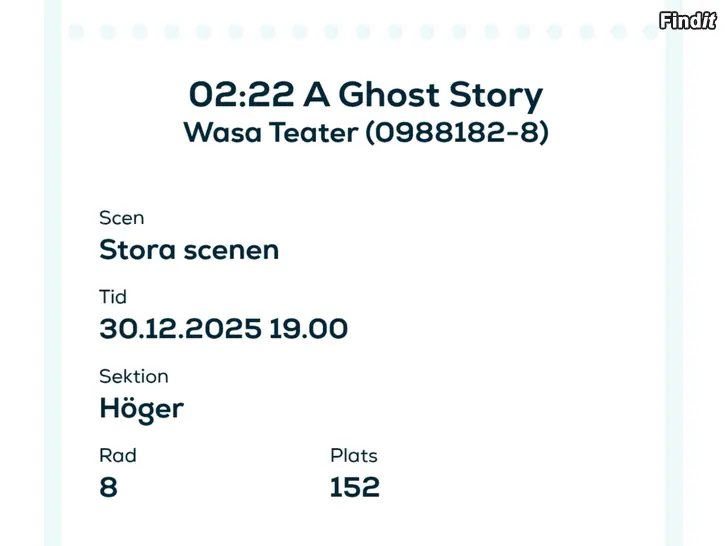Click the showtime 19.00
The image size is (728, 546).
coord(309,328)
